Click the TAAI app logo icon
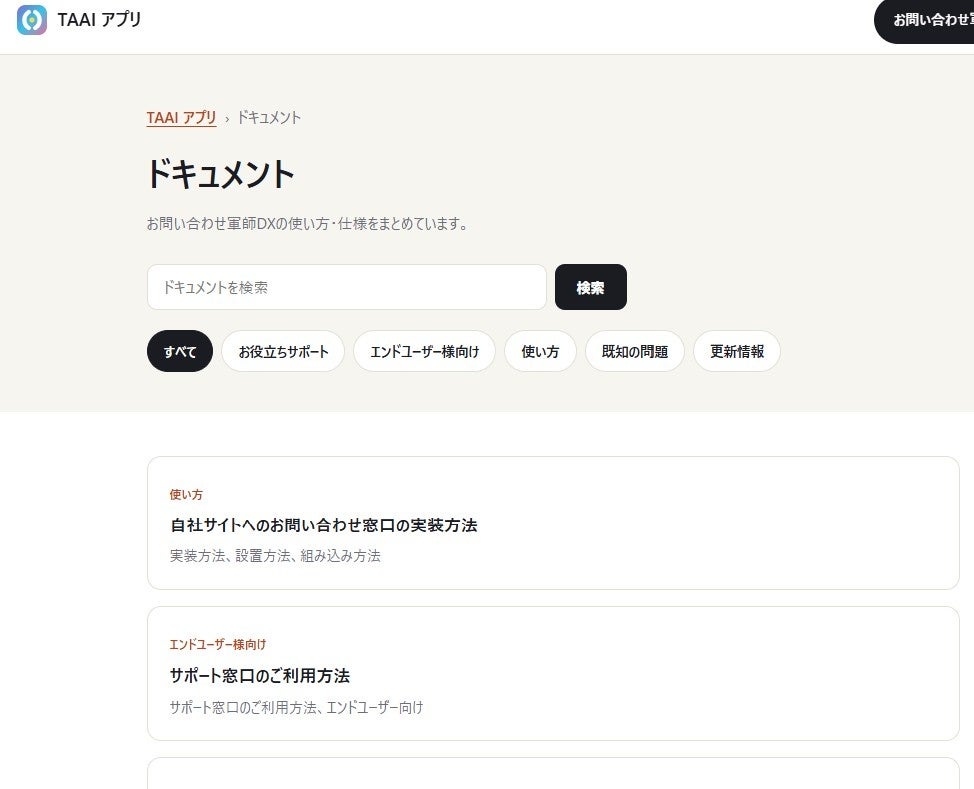This screenshot has height=789, width=974. point(32,20)
